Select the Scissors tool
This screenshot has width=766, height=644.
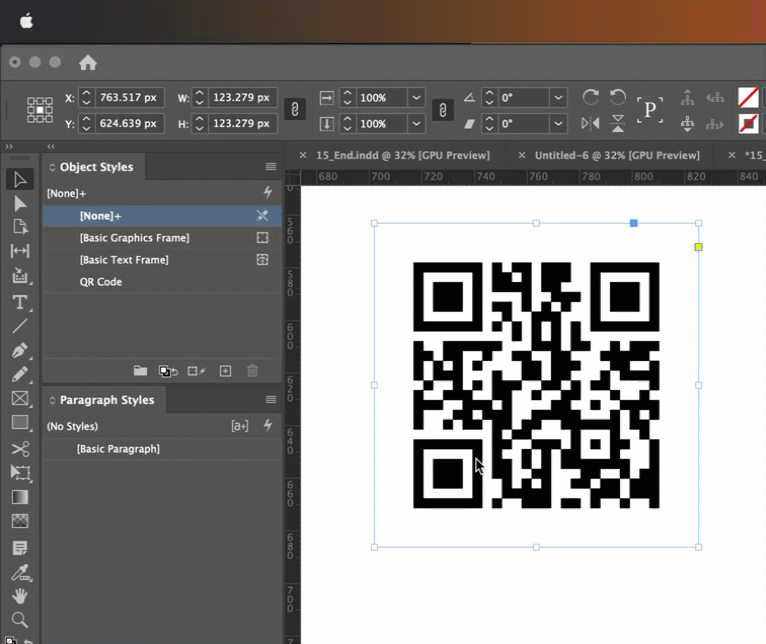coord(20,449)
